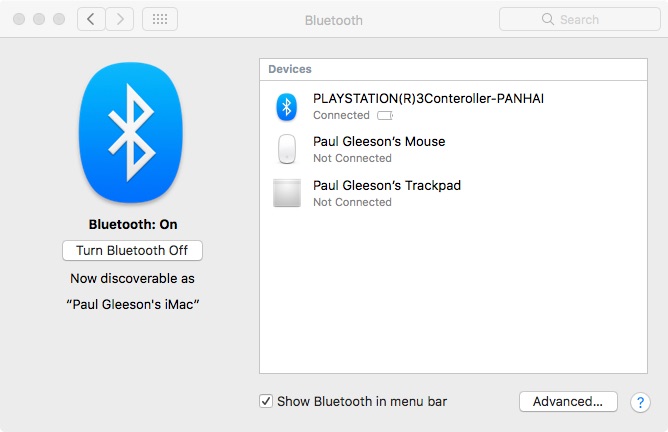Click the magnifier icon in Search
Image resolution: width=668 pixels, height=432 pixels.
(x=548, y=19)
